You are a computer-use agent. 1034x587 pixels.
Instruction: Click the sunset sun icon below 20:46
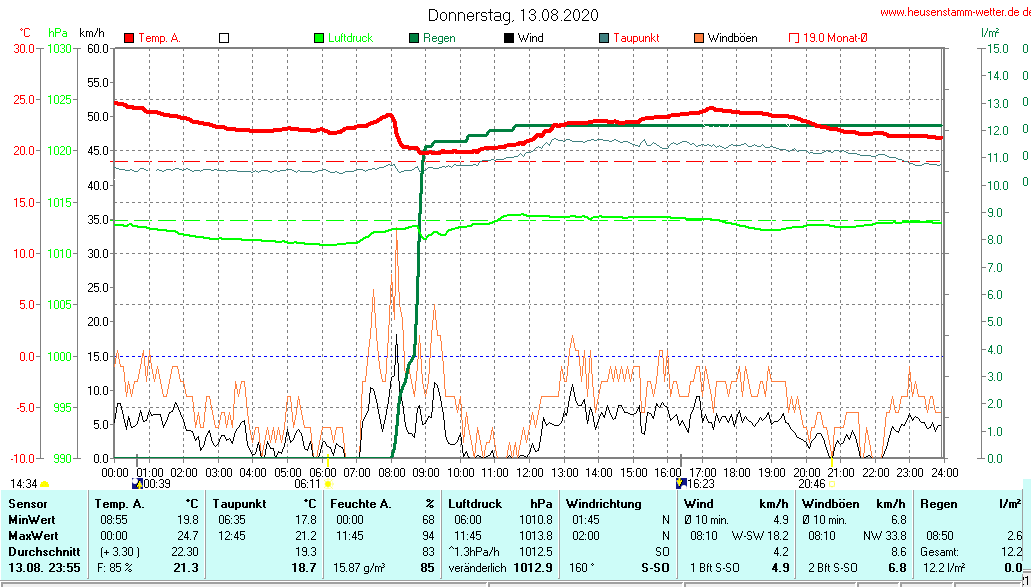click(832, 484)
